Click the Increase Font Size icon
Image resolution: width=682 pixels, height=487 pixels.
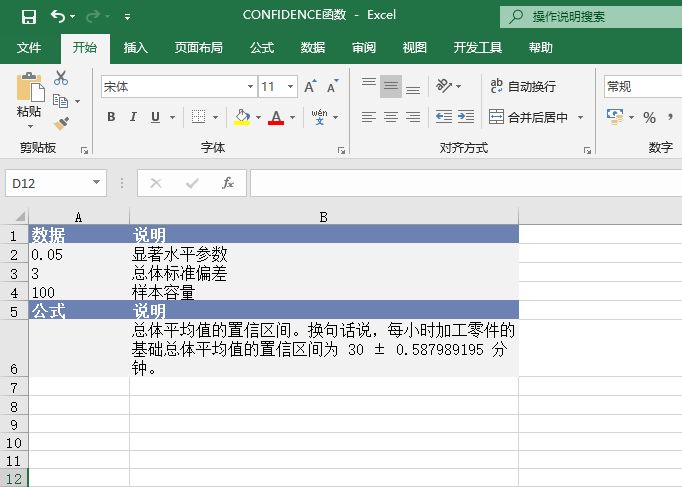310,87
